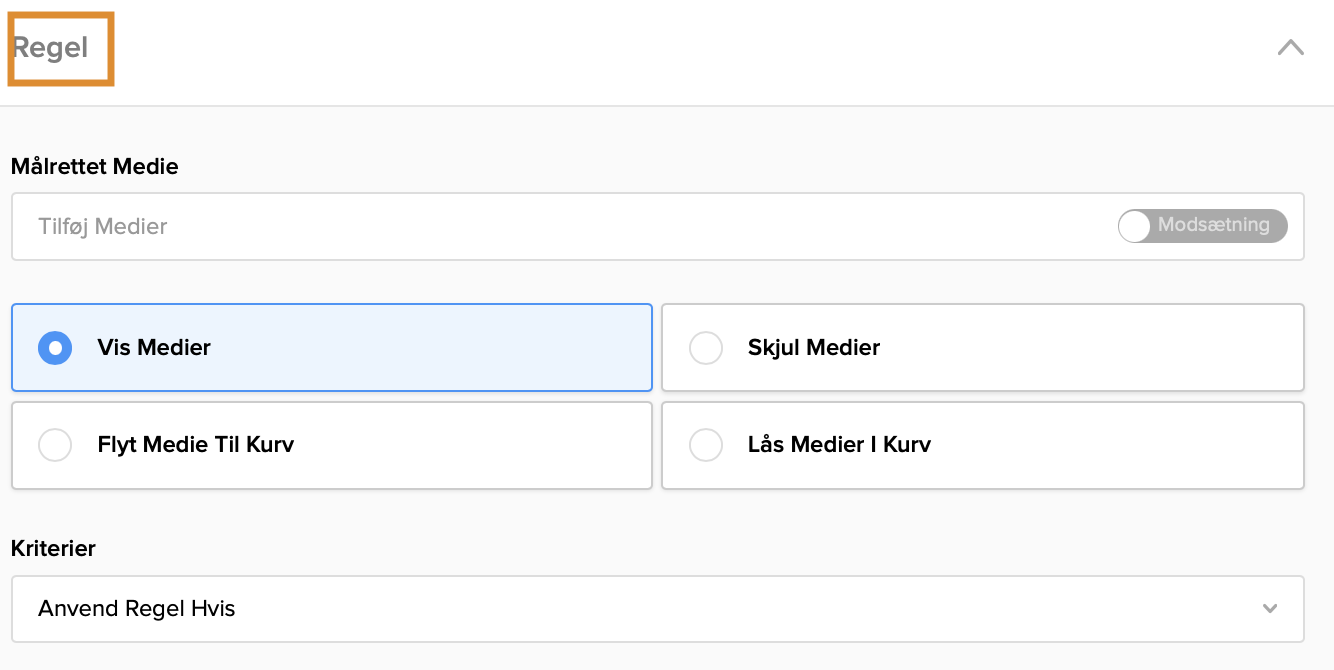Click the Modsætning switch's white knob

(x=1135, y=226)
